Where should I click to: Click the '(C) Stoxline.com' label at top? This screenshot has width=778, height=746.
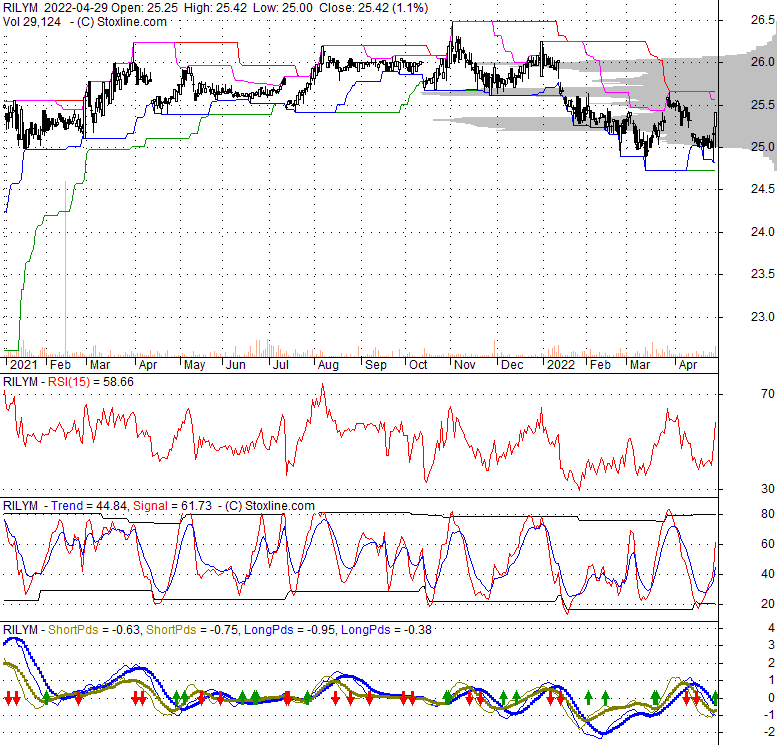[122, 22]
